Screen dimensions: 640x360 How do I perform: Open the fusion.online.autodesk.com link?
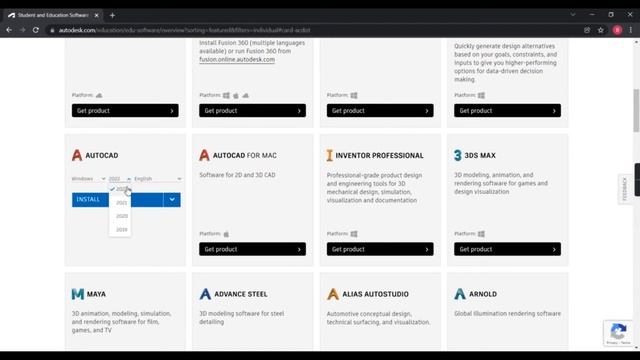(237, 60)
